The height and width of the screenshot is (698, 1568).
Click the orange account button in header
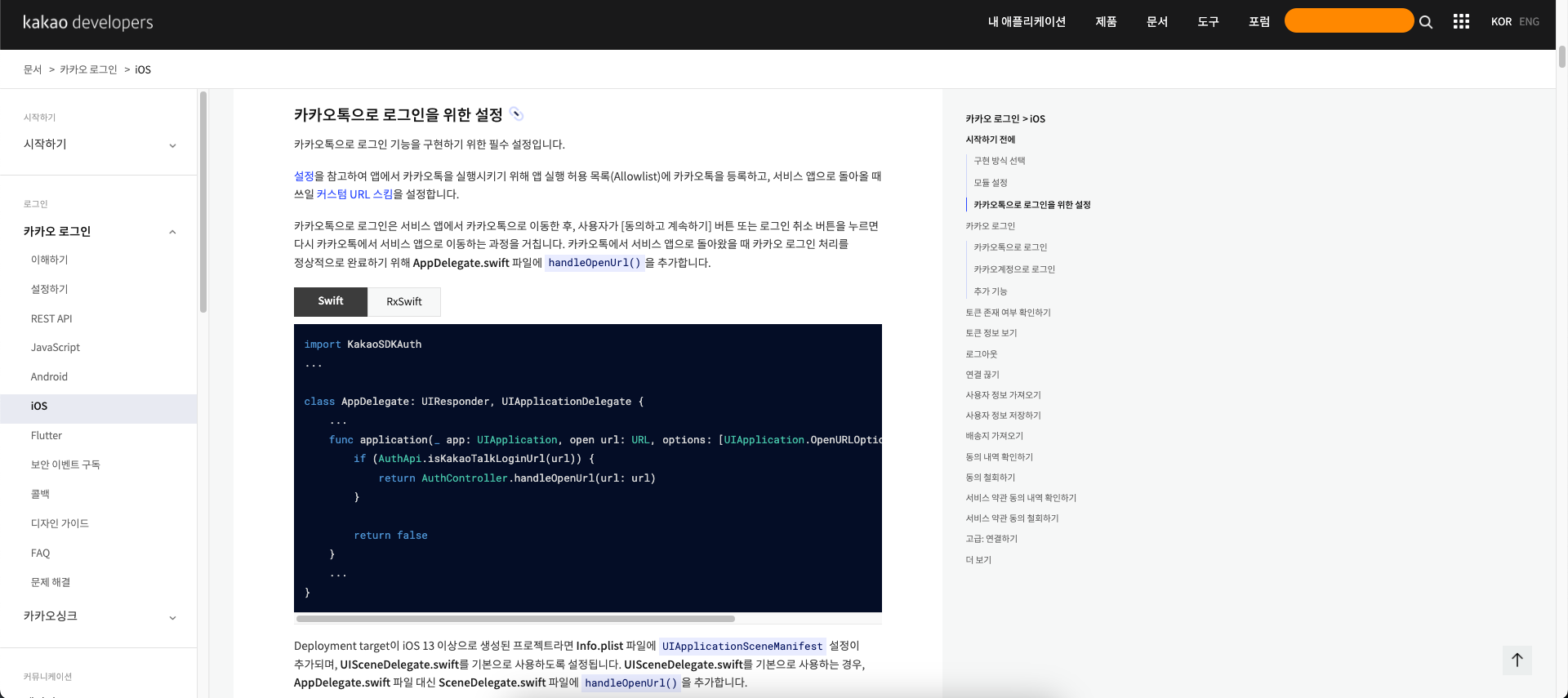pyautogui.click(x=1349, y=20)
